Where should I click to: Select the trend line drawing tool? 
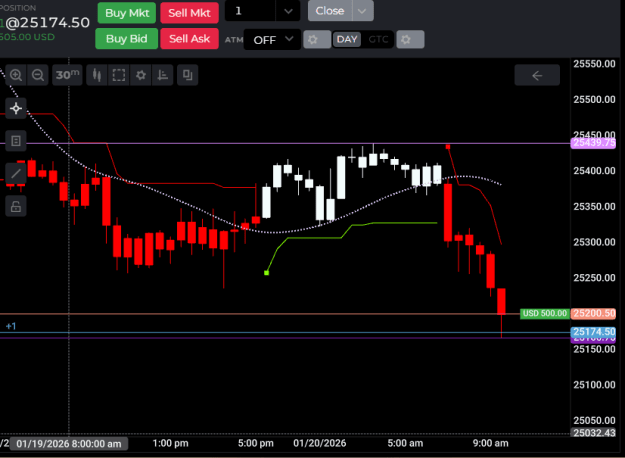pyautogui.click(x=16, y=173)
